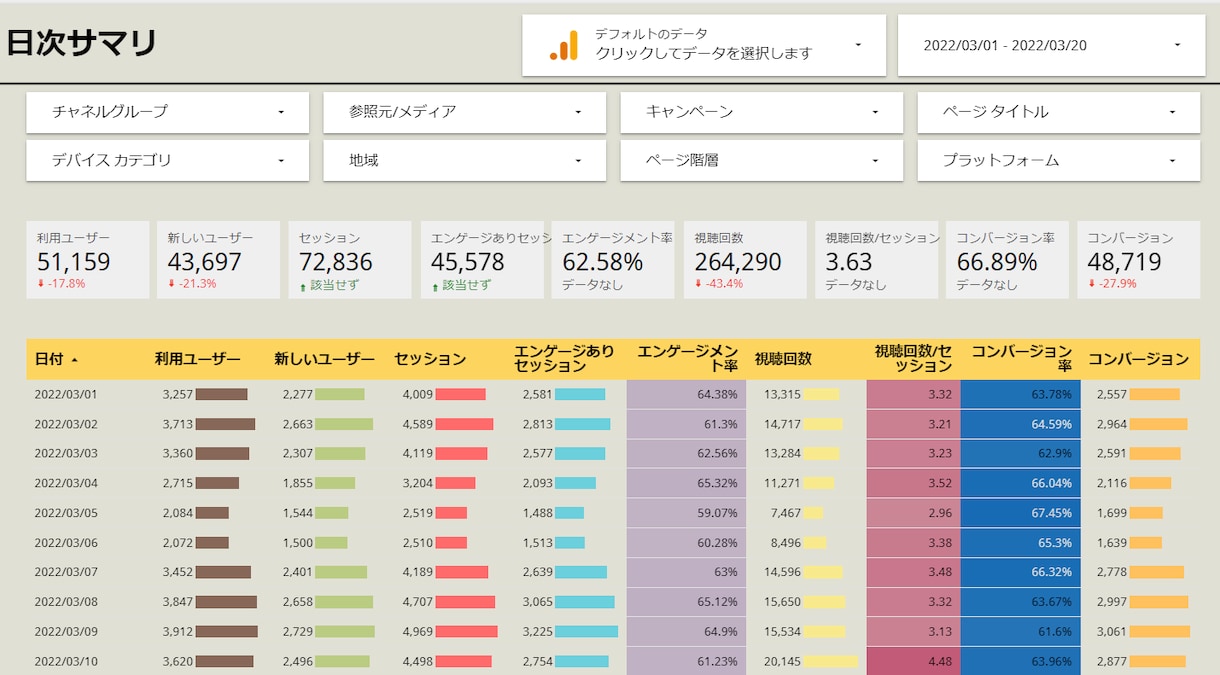This screenshot has width=1220, height=675.
Task: Sort table by 新しいユーザー column header
Action: (x=325, y=359)
